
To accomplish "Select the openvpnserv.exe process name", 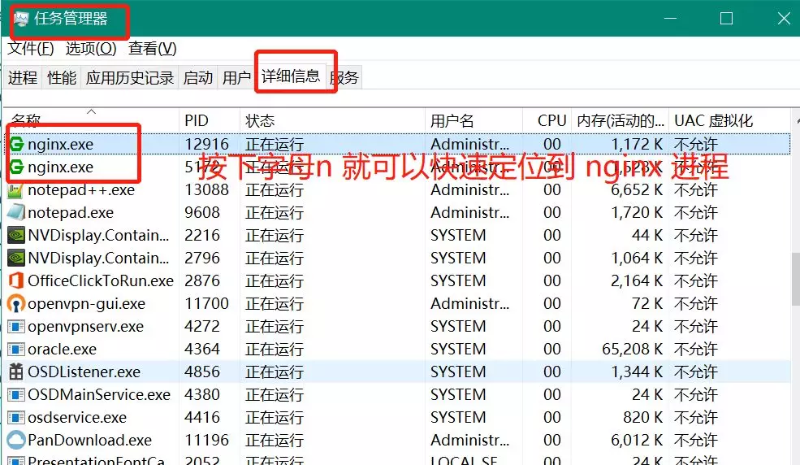I will [x=86, y=326].
